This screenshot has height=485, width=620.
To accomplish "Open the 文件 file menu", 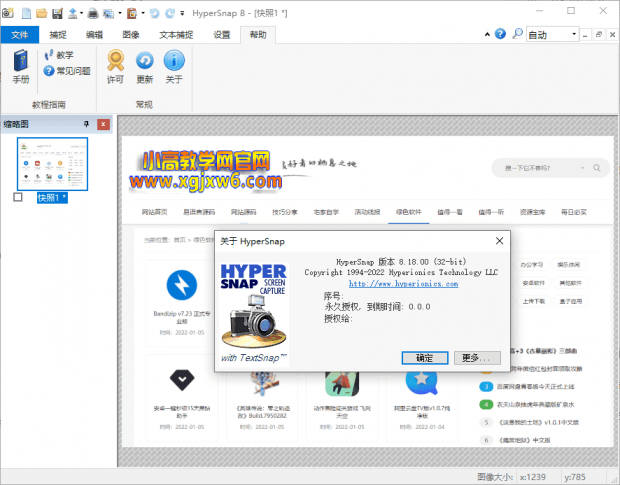I will click(20, 35).
